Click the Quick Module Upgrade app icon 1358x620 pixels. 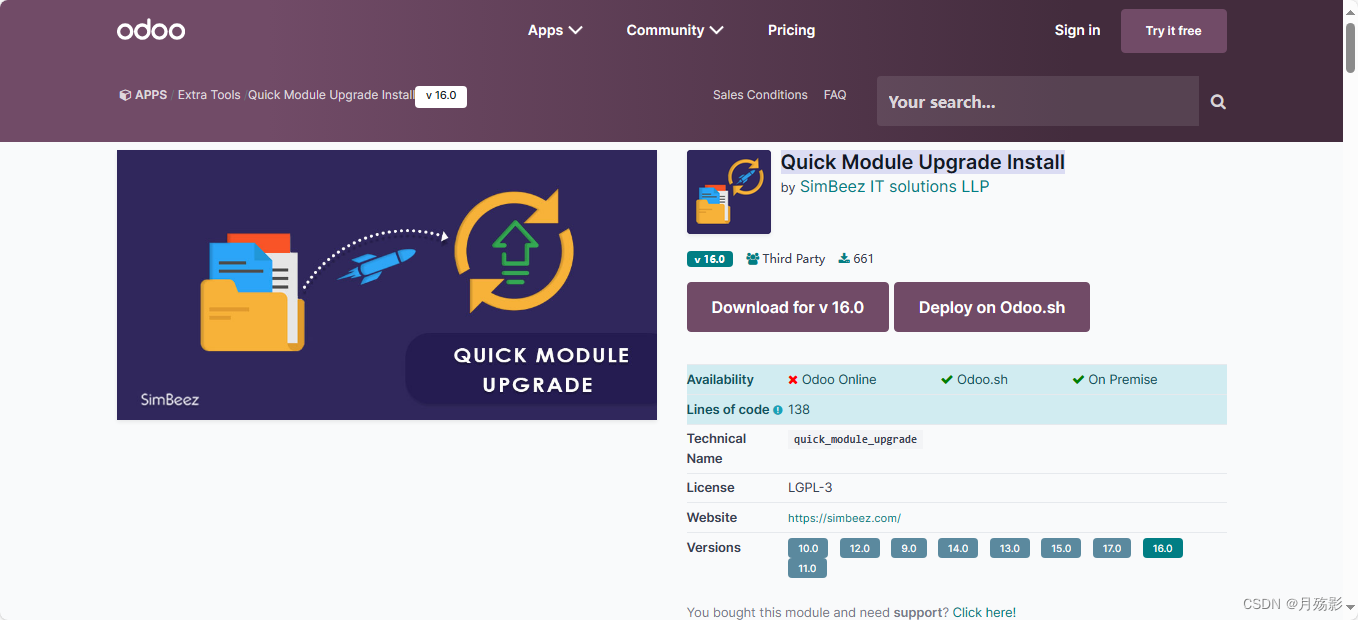728,191
